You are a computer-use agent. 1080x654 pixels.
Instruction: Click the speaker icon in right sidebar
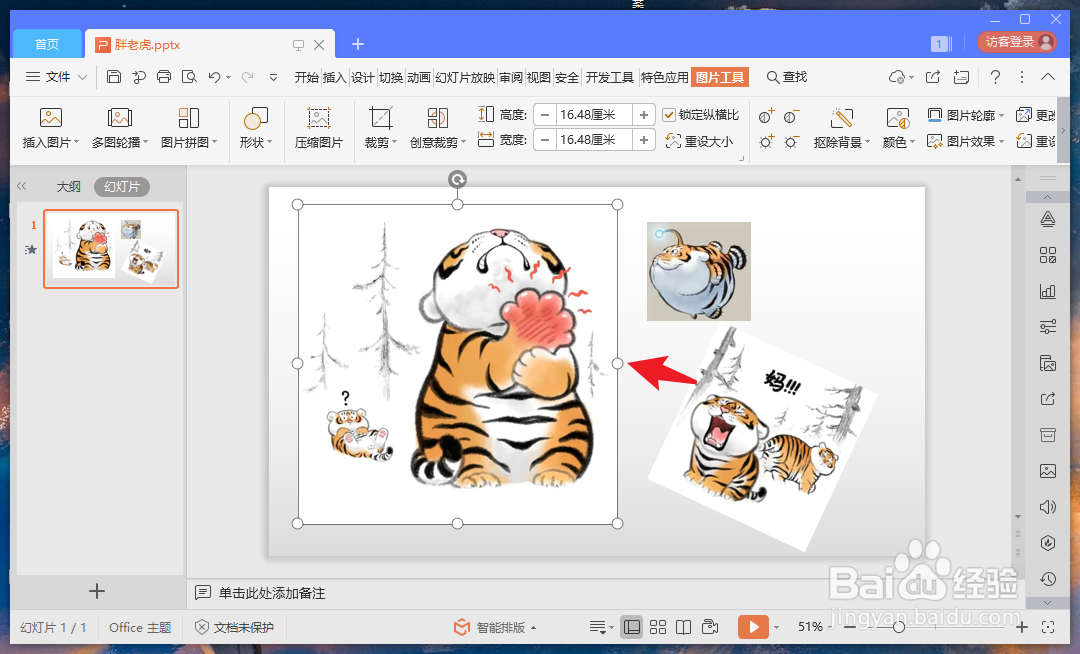pos(1048,507)
